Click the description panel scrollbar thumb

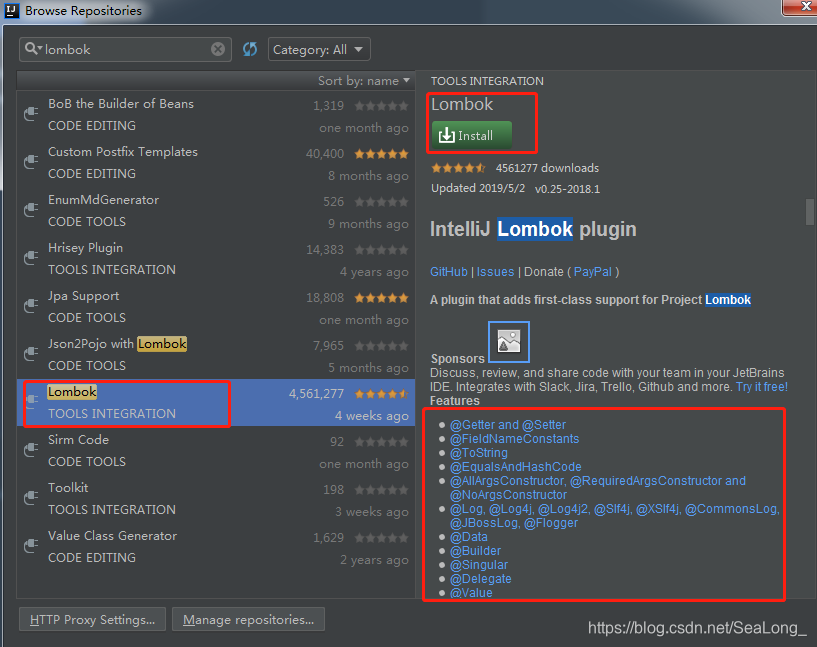[x=810, y=211]
